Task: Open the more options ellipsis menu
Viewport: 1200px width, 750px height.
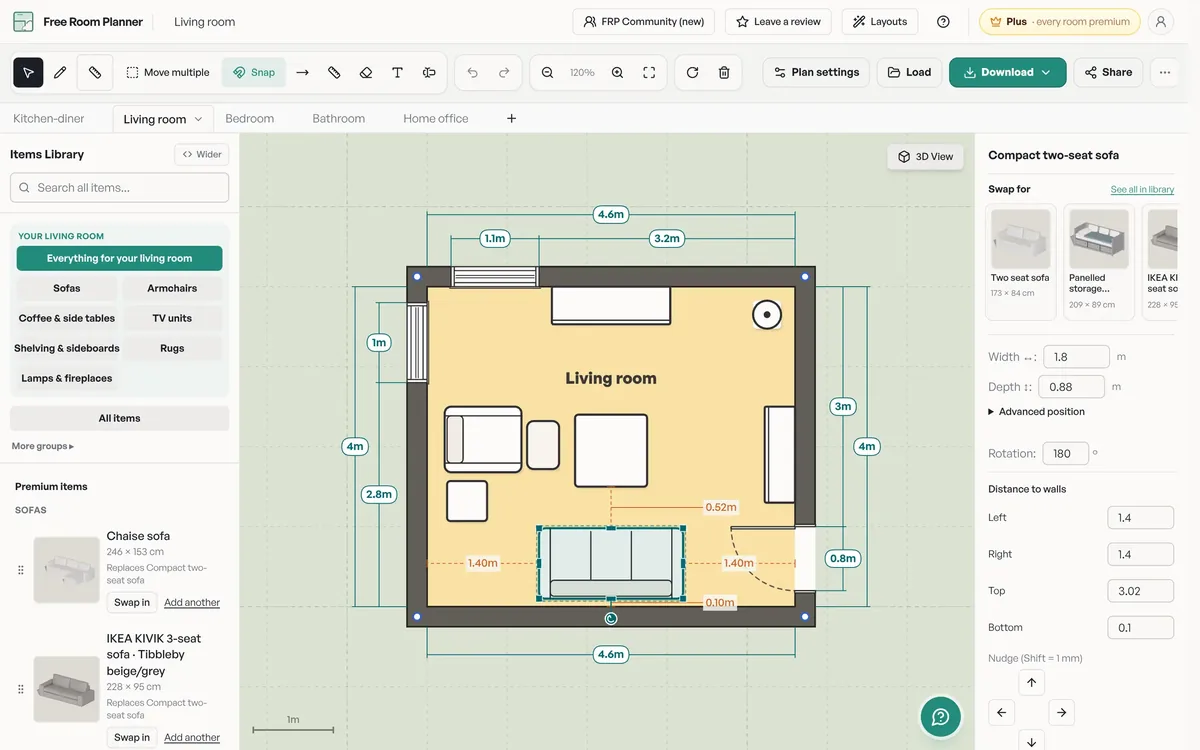Action: (x=1165, y=72)
